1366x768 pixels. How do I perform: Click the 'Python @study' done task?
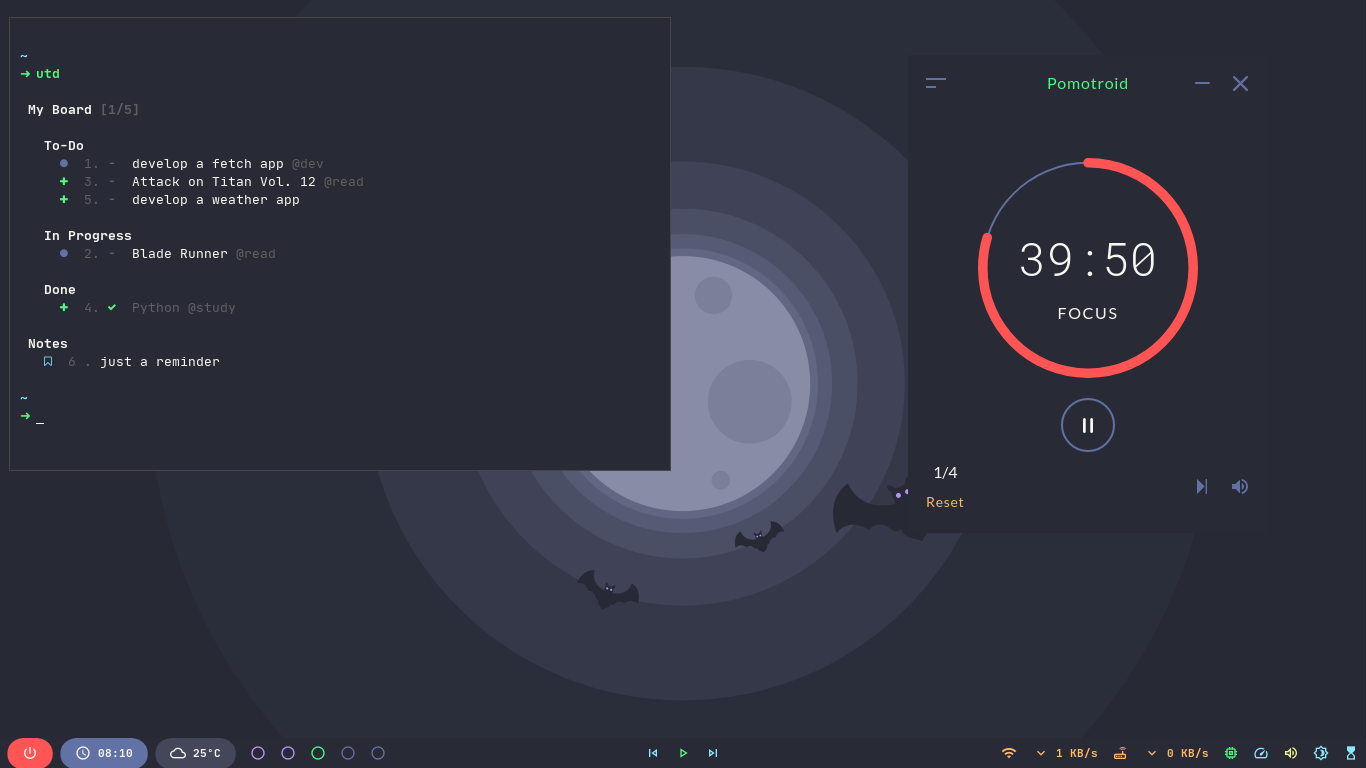(x=184, y=308)
